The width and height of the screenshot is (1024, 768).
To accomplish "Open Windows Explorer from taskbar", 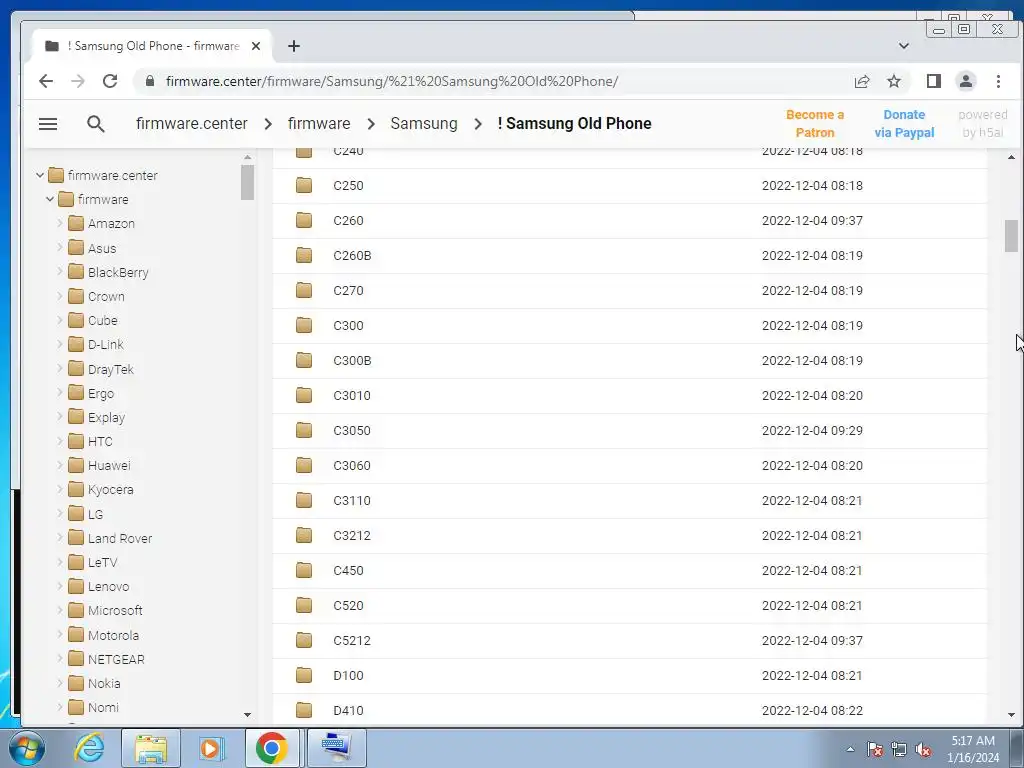I will (151, 748).
